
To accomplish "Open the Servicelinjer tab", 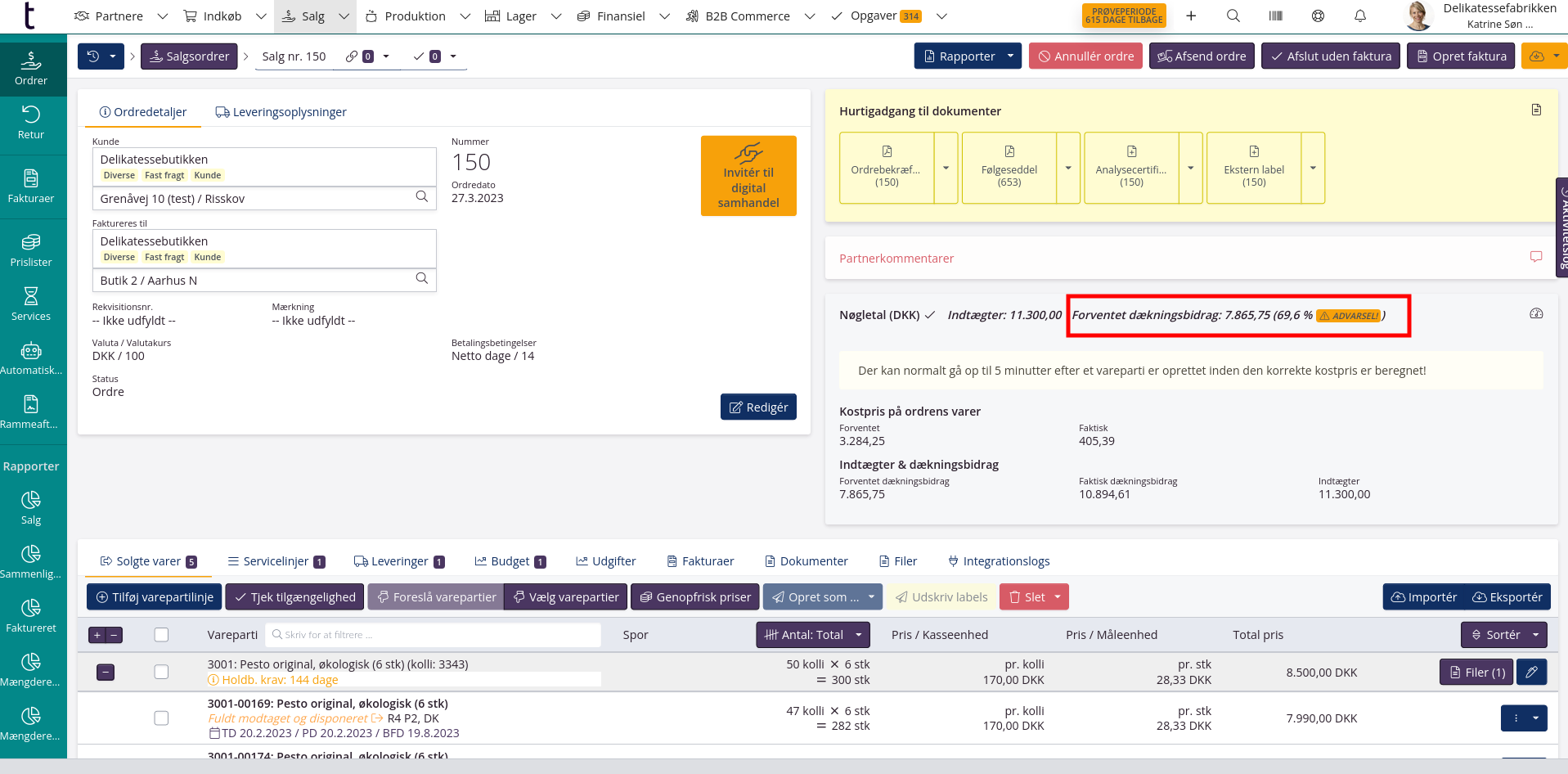I will (276, 561).
